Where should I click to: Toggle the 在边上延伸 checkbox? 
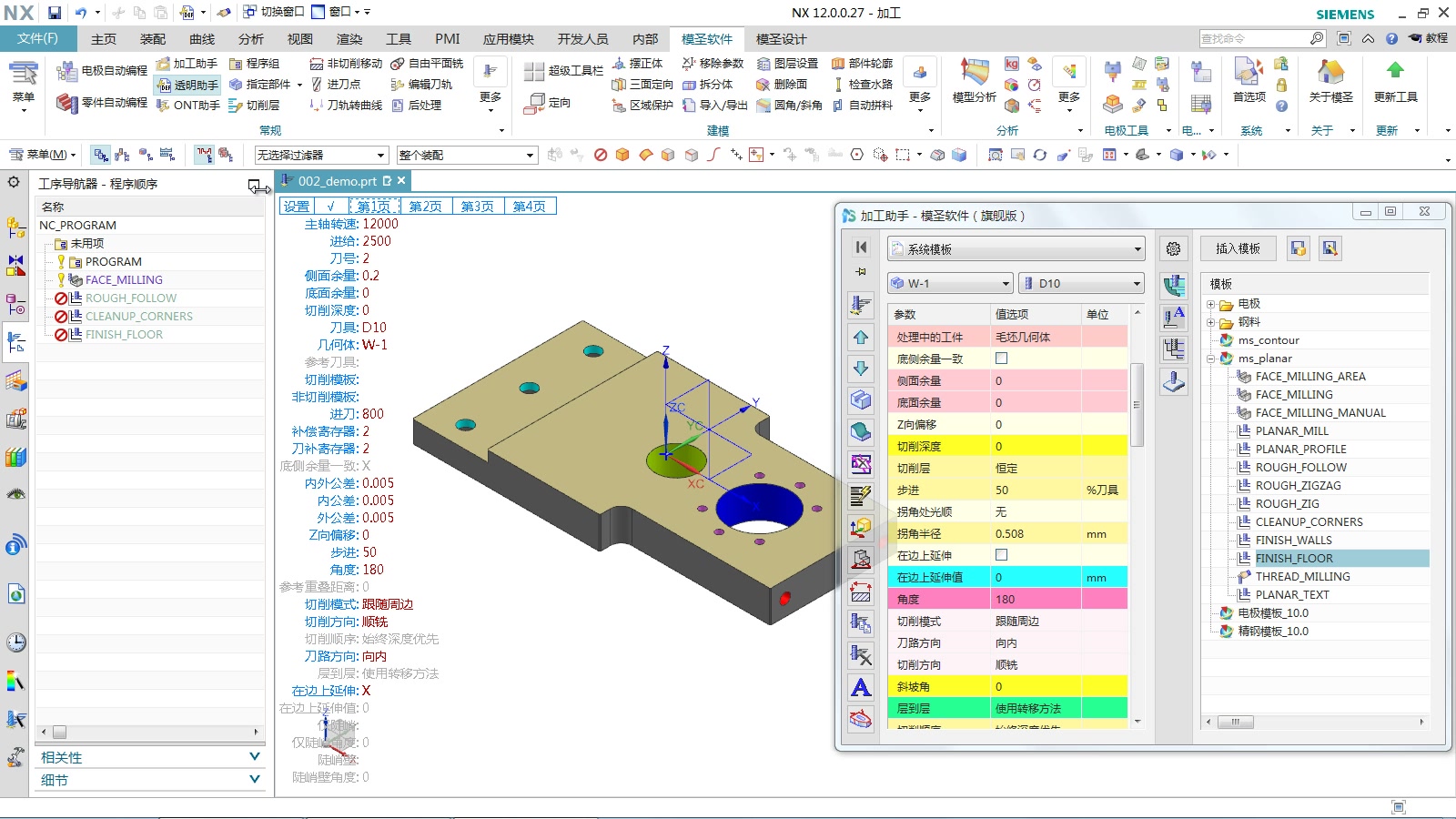[x=1001, y=555]
